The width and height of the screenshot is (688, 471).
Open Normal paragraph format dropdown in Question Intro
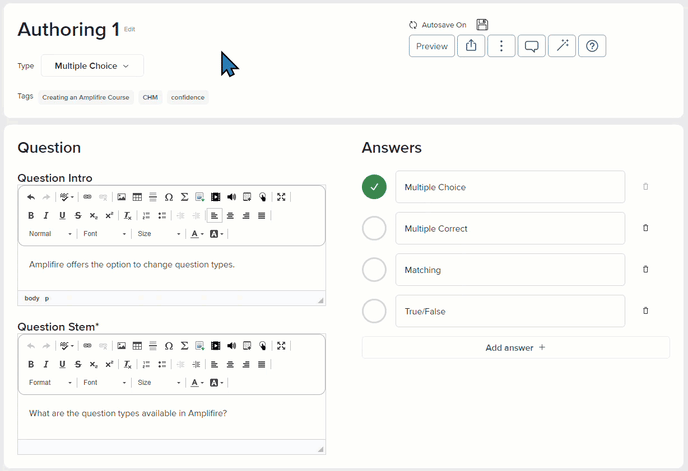tap(50, 234)
